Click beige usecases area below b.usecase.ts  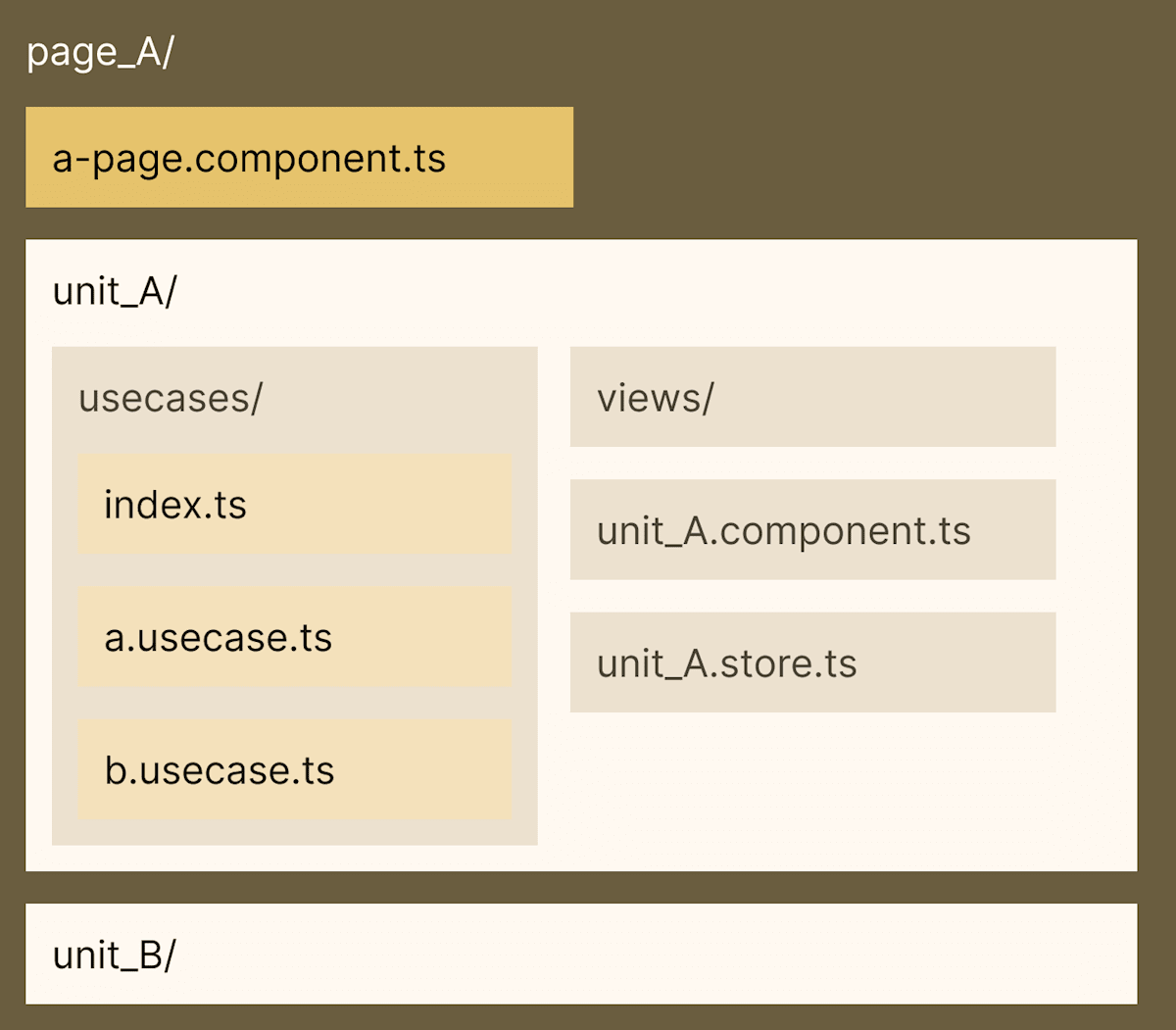point(294,832)
